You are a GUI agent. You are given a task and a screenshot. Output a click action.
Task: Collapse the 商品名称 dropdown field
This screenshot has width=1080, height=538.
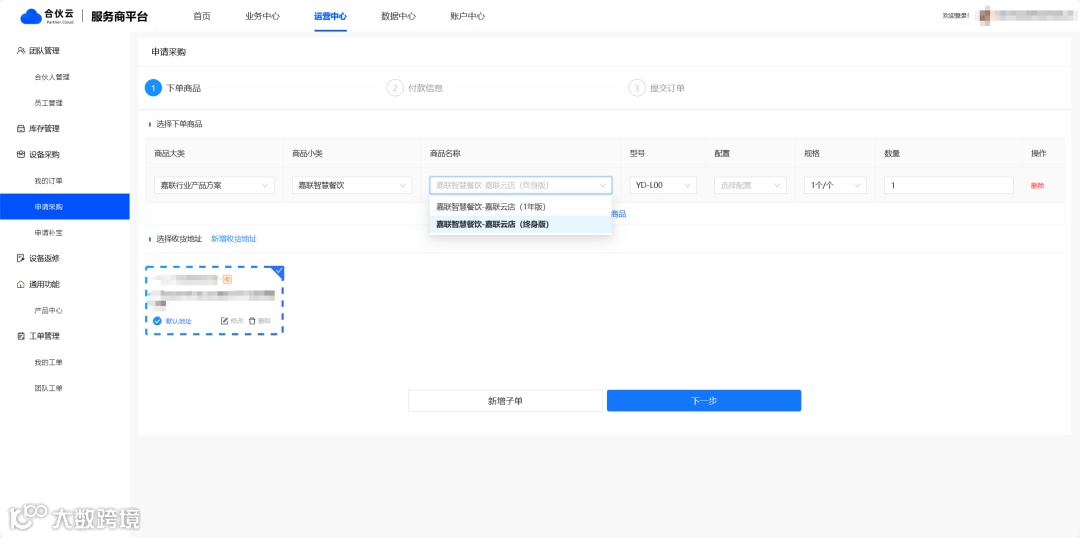521,185
